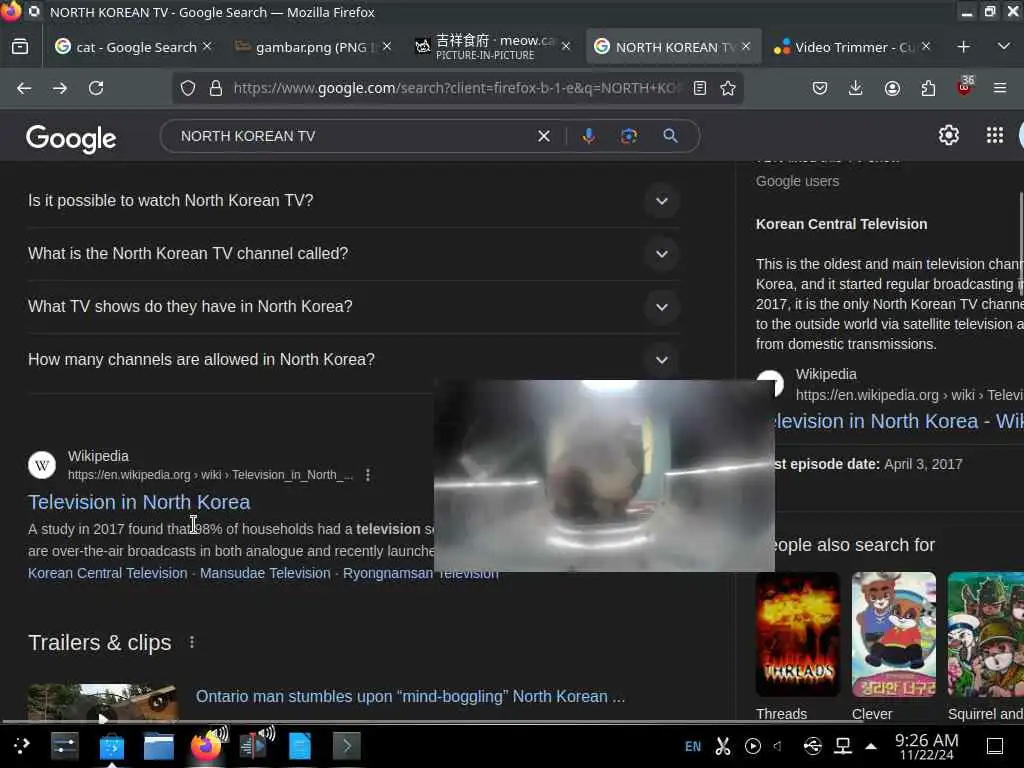Open tracking protection shield info
The width and height of the screenshot is (1024, 768).
click(x=188, y=88)
